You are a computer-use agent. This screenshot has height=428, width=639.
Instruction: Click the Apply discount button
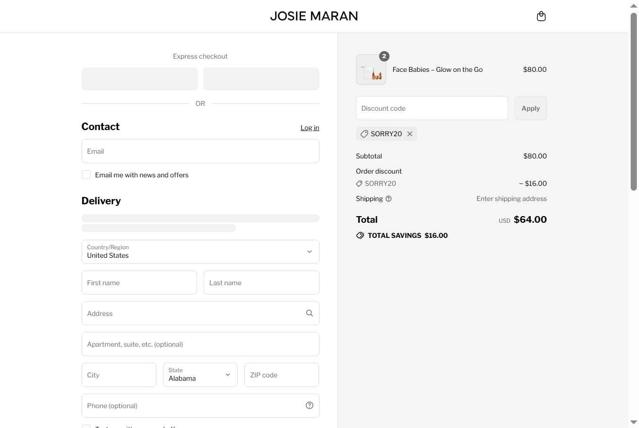click(x=530, y=108)
